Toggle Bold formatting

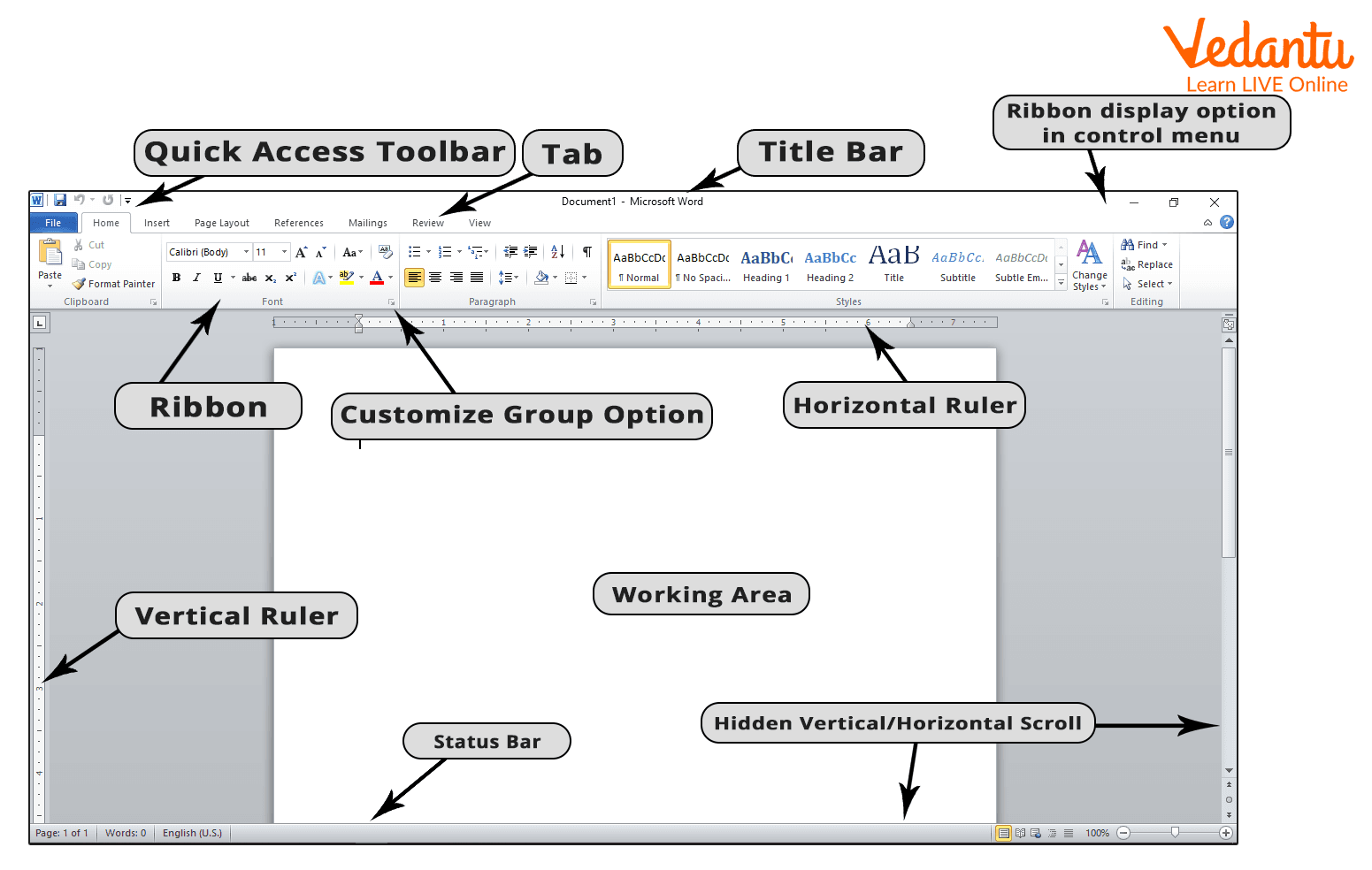pos(176,278)
